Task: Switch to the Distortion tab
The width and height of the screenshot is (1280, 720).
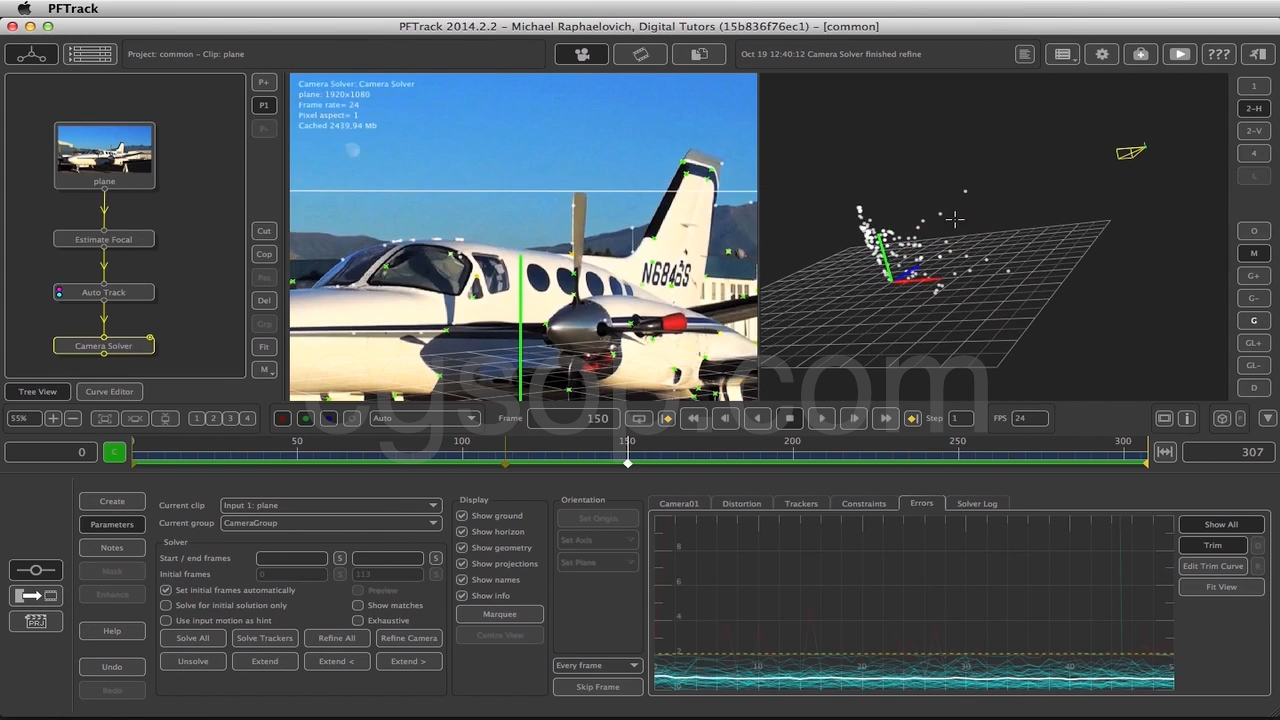Action: pyautogui.click(x=741, y=504)
